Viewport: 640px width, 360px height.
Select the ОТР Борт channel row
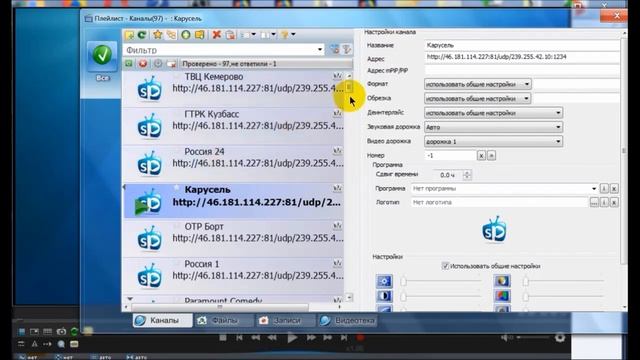pos(233,238)
